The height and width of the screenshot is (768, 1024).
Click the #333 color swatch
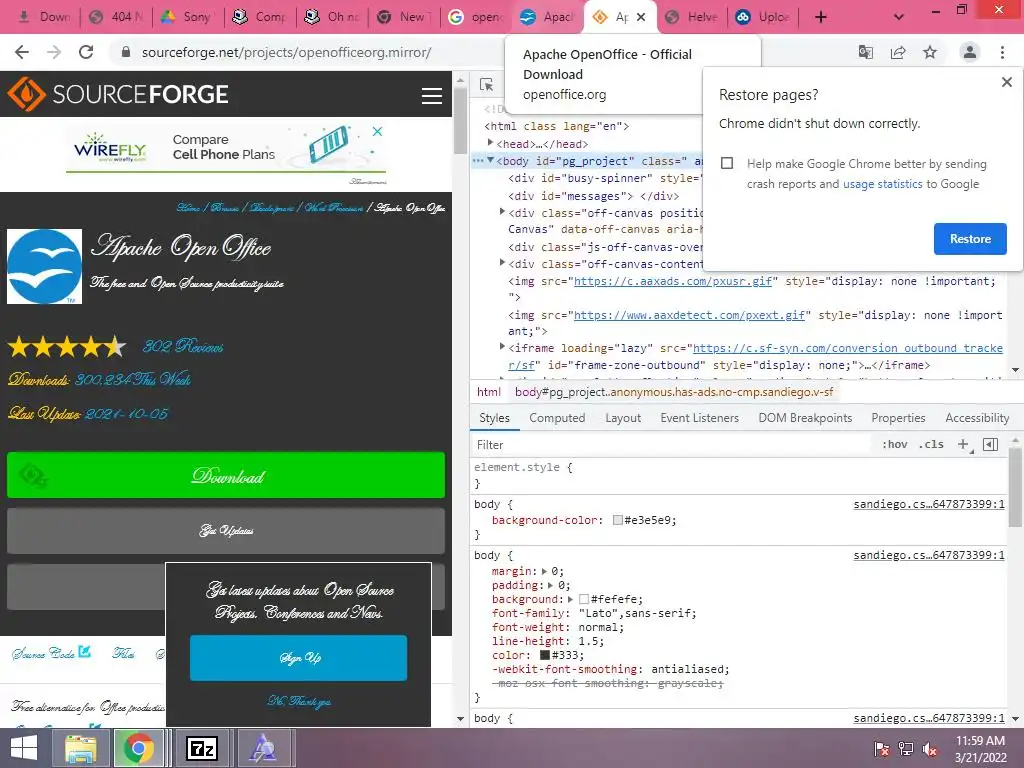545,655
